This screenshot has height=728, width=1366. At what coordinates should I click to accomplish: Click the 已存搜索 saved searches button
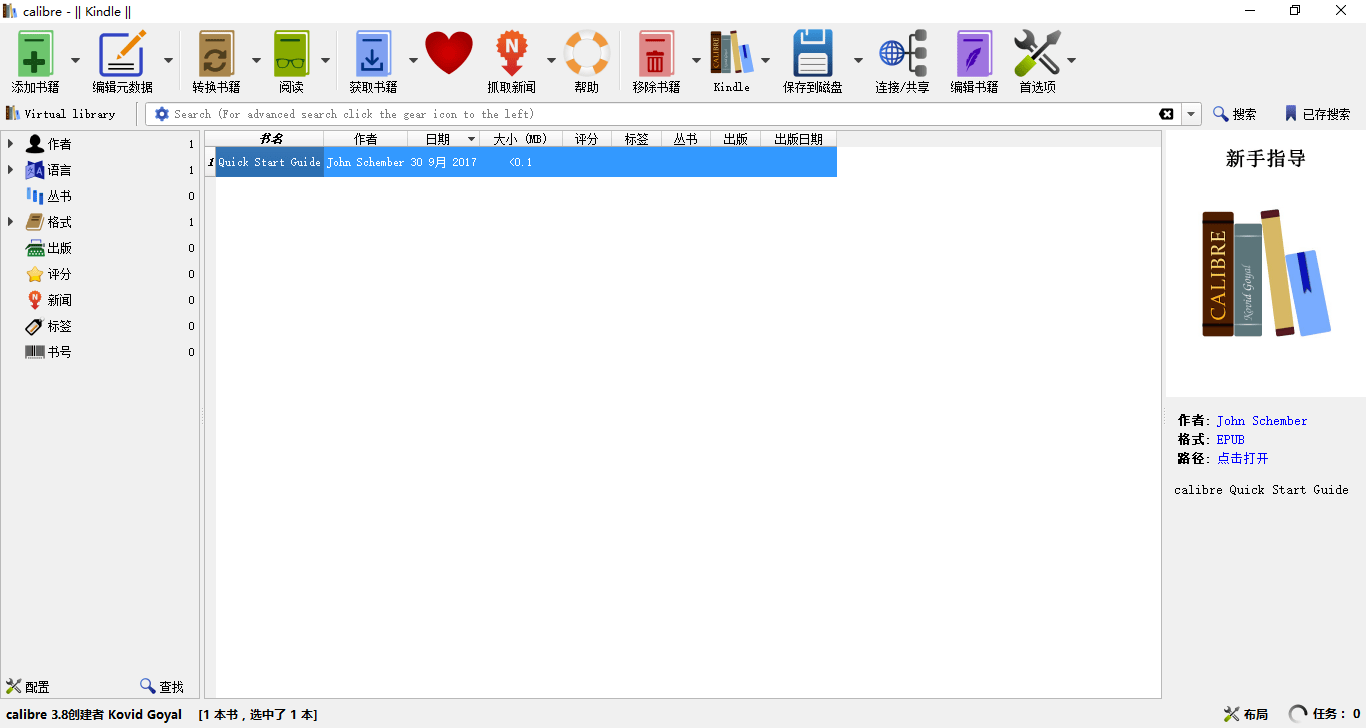[1317, 114]
